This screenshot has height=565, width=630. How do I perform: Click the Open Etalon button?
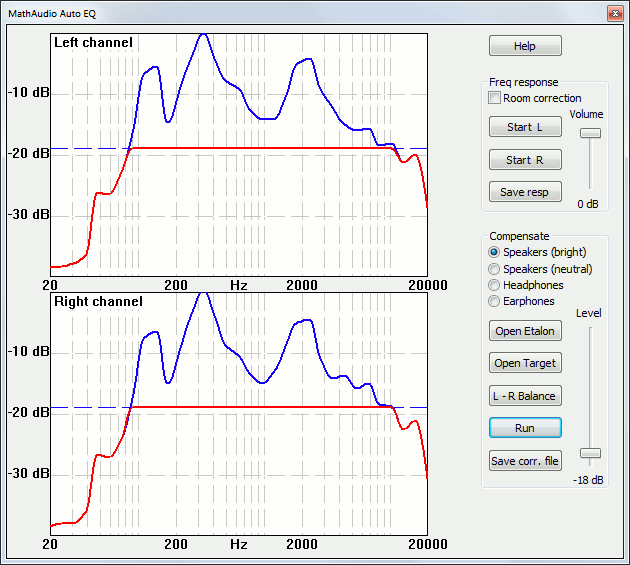[x=525, y=331]
